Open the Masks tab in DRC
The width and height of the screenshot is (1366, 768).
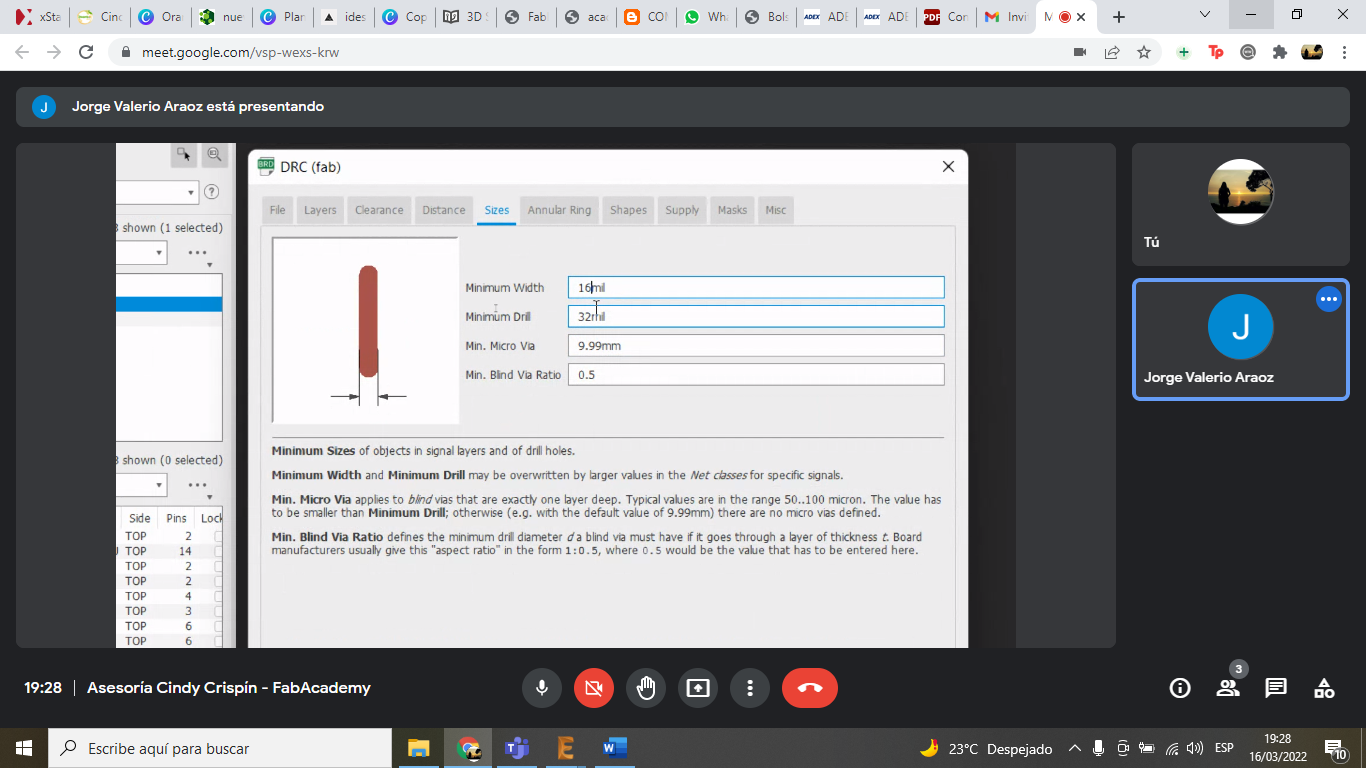(732, 210)
